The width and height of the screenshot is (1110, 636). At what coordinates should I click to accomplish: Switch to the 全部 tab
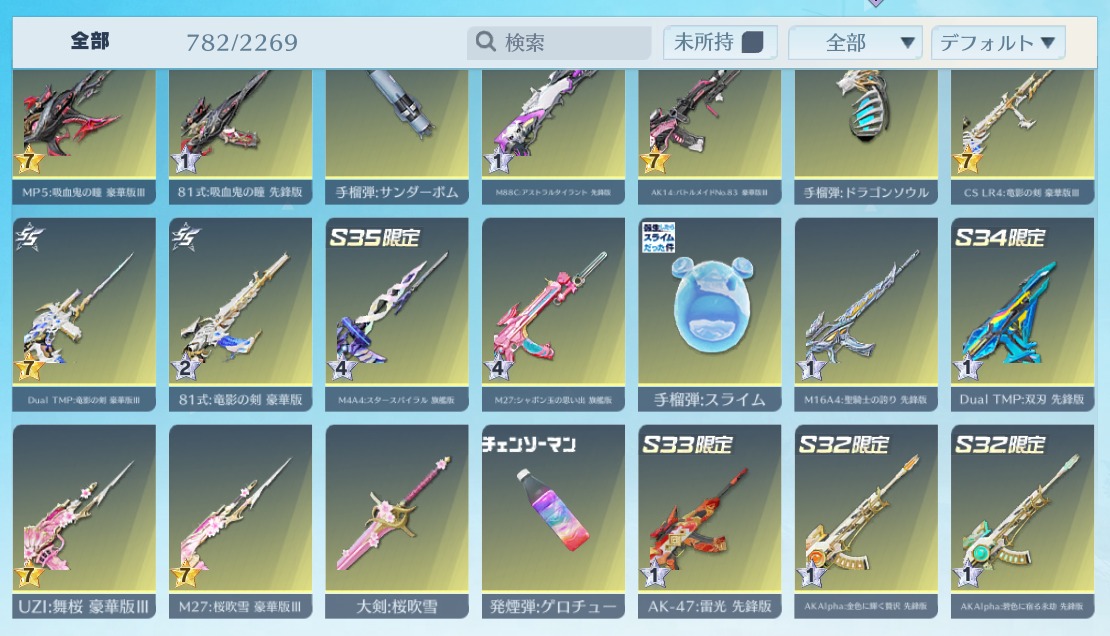(90, 41)
